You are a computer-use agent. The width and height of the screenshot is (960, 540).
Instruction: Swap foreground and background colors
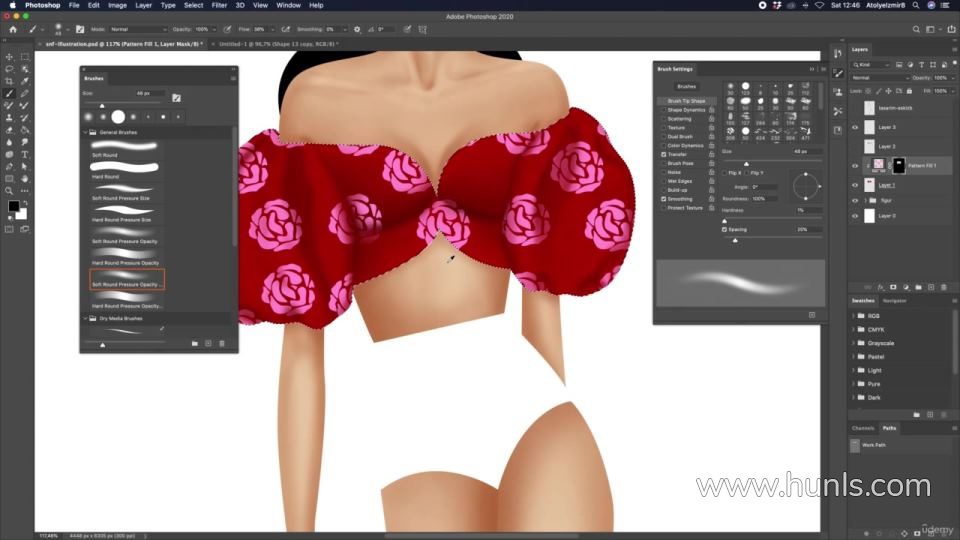click(25, 203)
